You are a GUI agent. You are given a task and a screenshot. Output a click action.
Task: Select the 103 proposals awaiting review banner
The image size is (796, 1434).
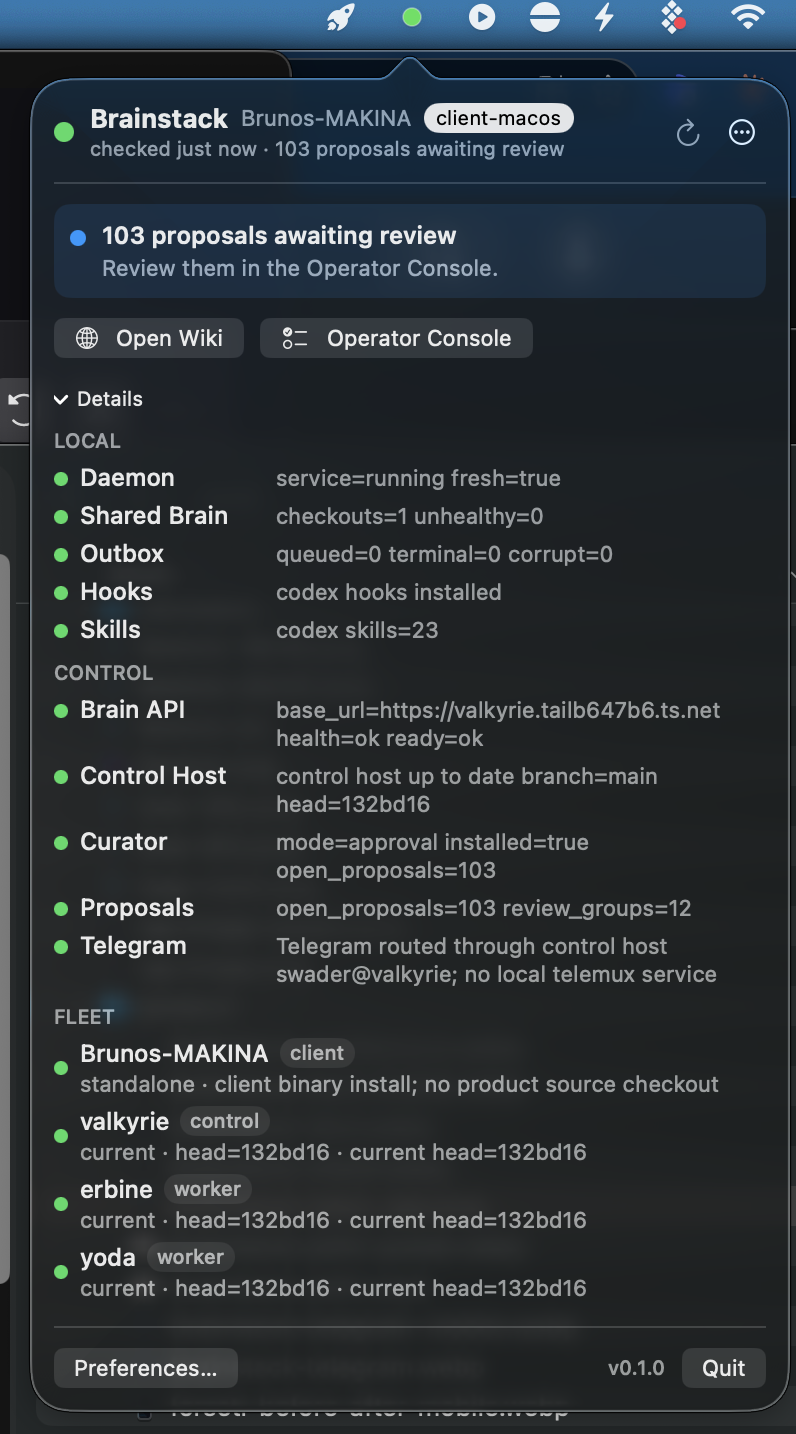pos(410,251)
